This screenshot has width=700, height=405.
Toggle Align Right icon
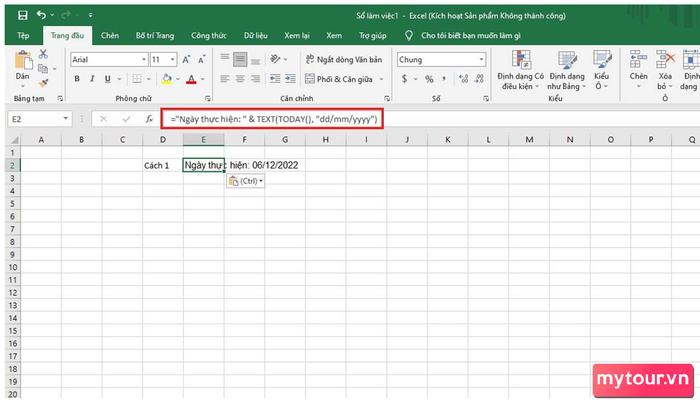[255, 79]
